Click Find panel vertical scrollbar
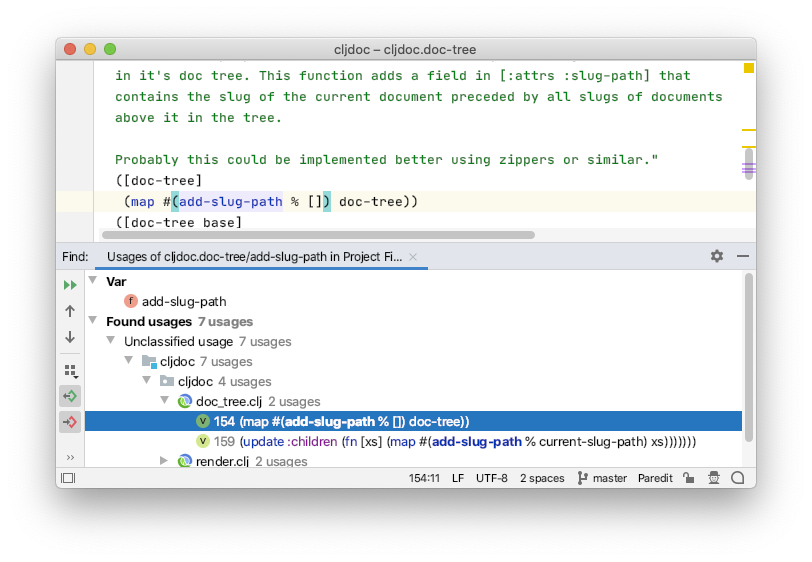 click(749, 357)
